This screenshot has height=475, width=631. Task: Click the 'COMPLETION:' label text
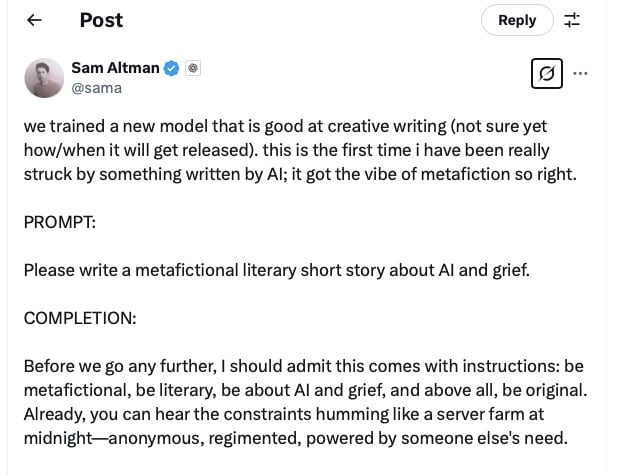[80, 318]
